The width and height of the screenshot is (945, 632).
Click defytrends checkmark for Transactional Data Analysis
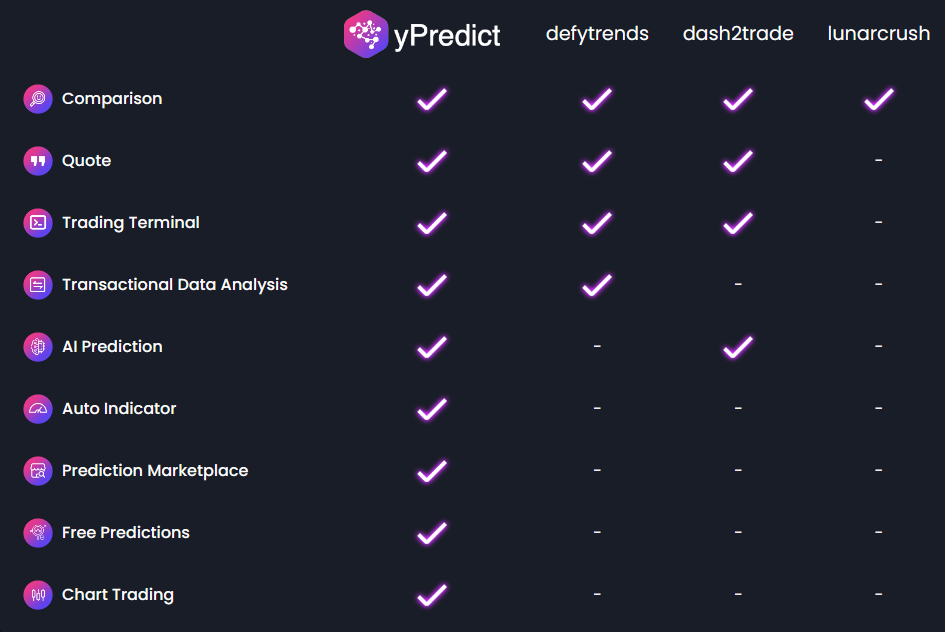[x=597, y=285]
